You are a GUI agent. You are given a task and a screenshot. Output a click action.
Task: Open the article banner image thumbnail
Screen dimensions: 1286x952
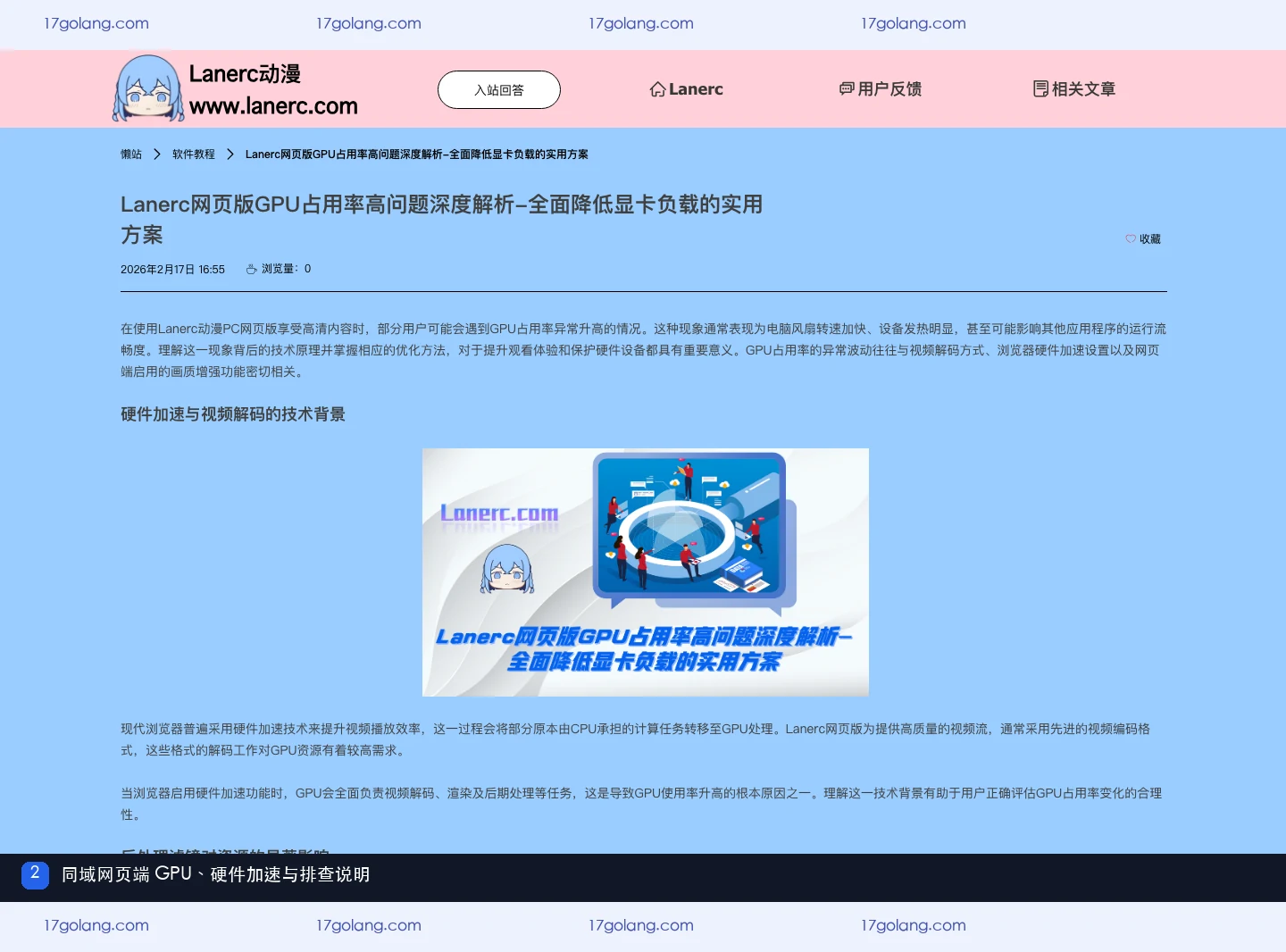click(646, 572)
